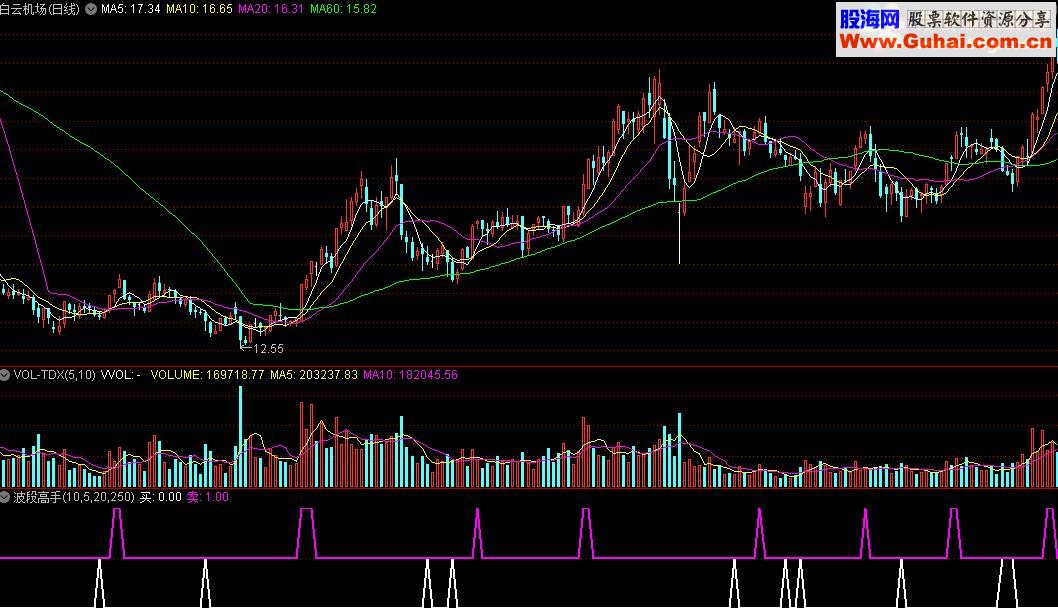Click the volume MA10: 182045.56 value
The height and width of the screenshot is (608, 1058).
[410, 375]
